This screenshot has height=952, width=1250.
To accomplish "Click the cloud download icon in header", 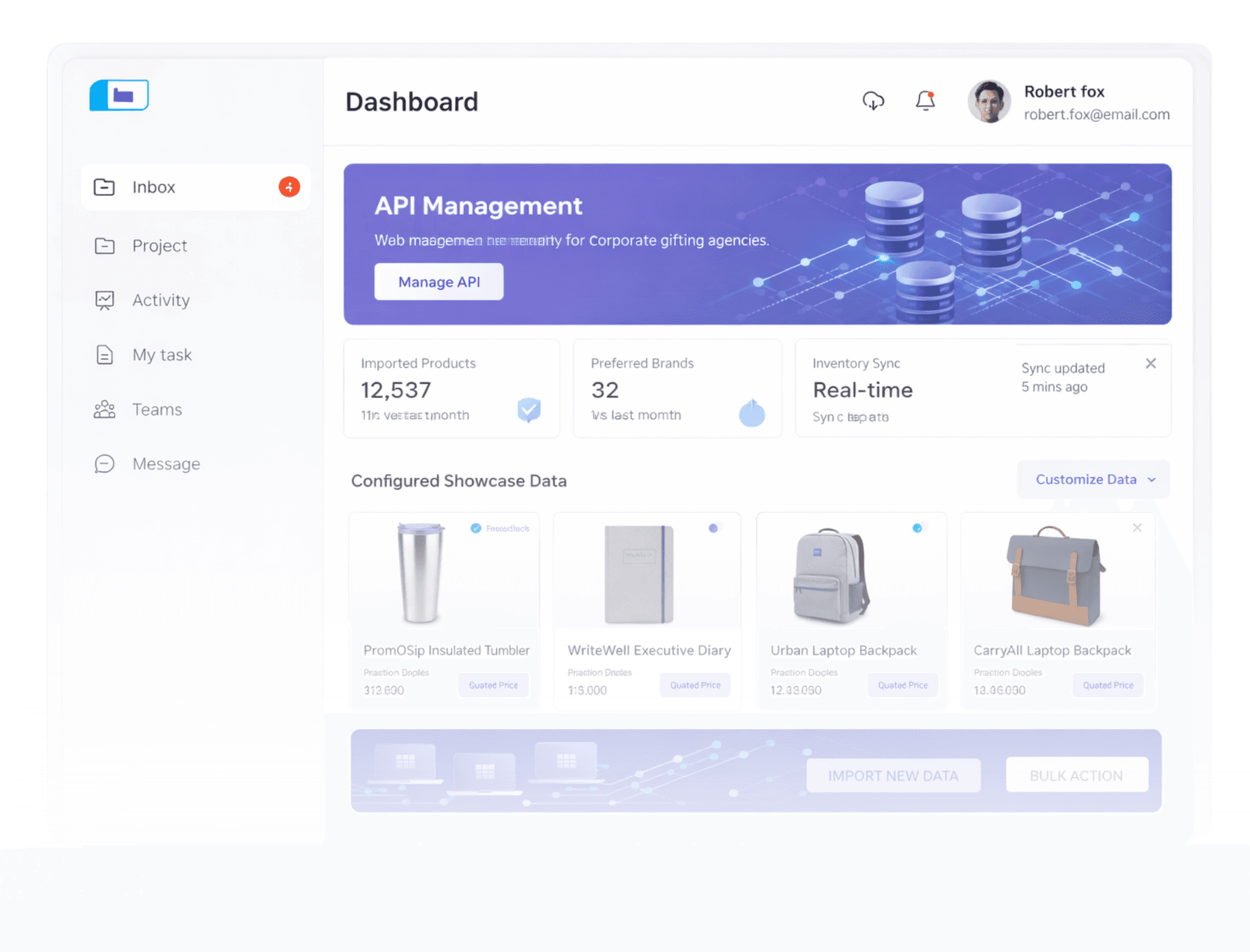I will coord(873,101).
